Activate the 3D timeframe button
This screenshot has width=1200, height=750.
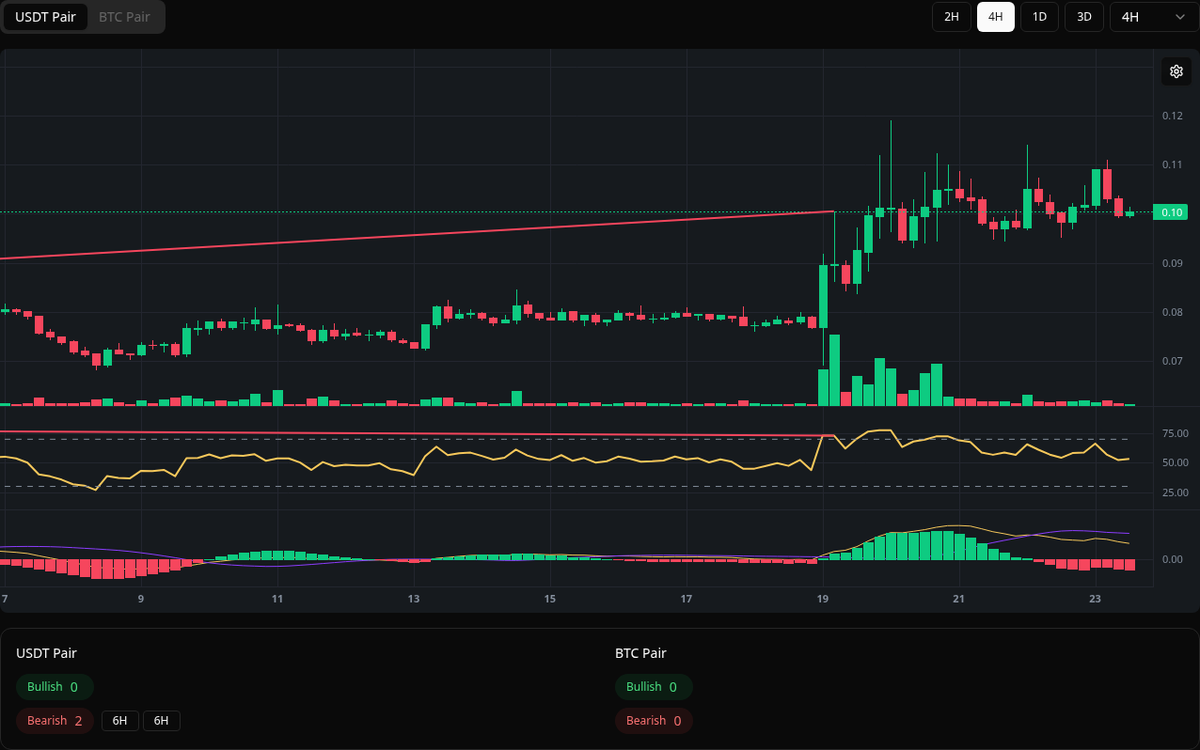point(1083,17)
